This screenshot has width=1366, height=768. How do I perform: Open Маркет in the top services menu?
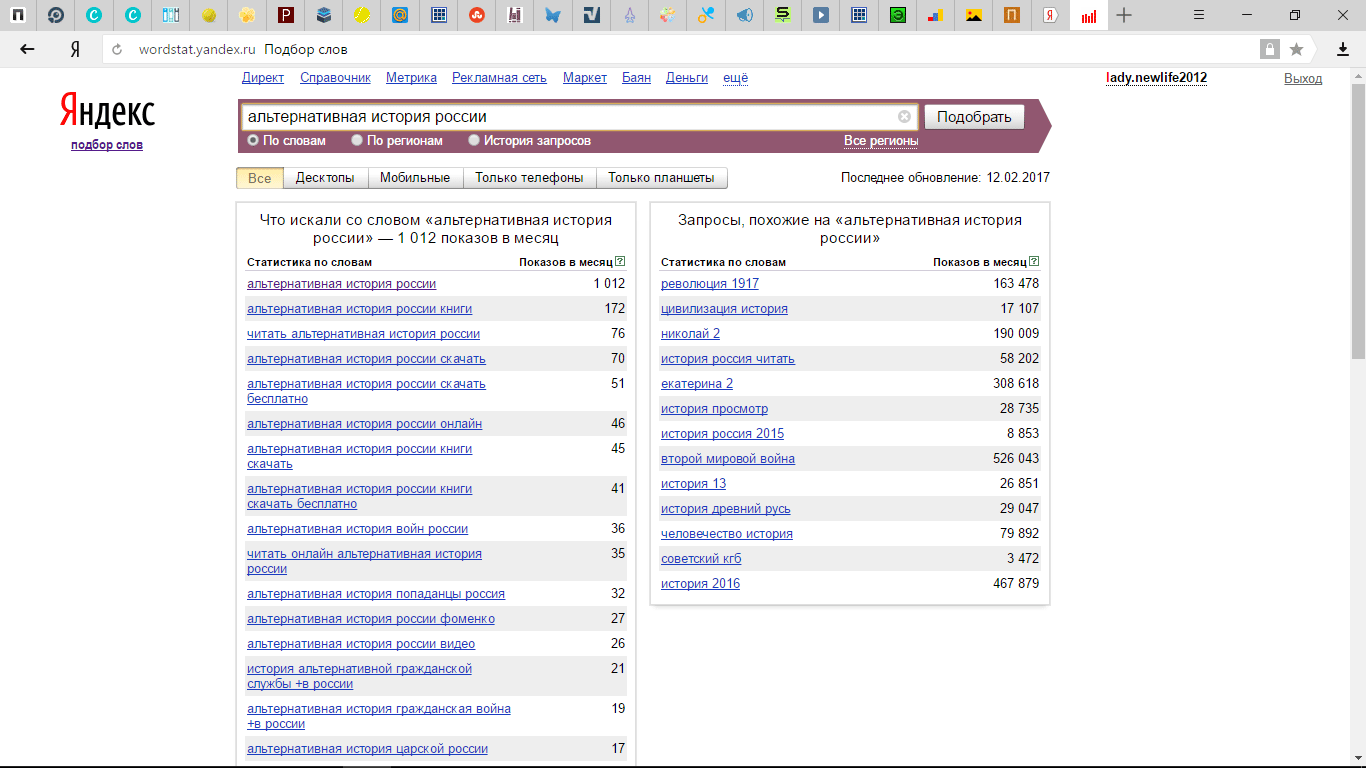click(585, 78)
